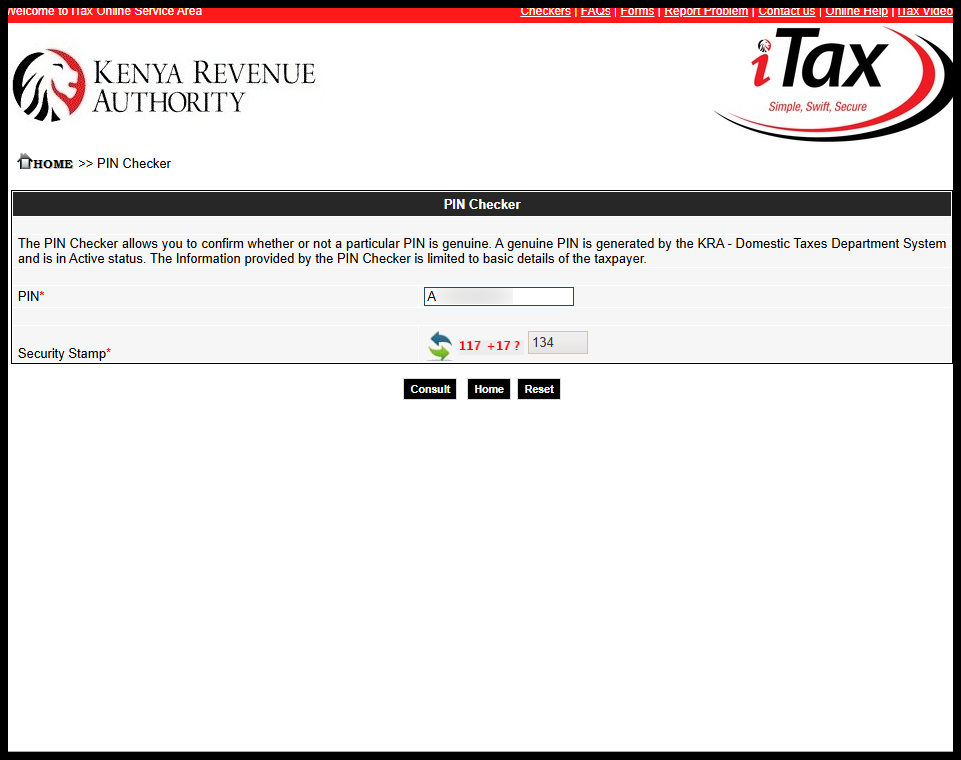961x760 pixels.
Task: Open the Report Problem link
Action: (706, 11)
